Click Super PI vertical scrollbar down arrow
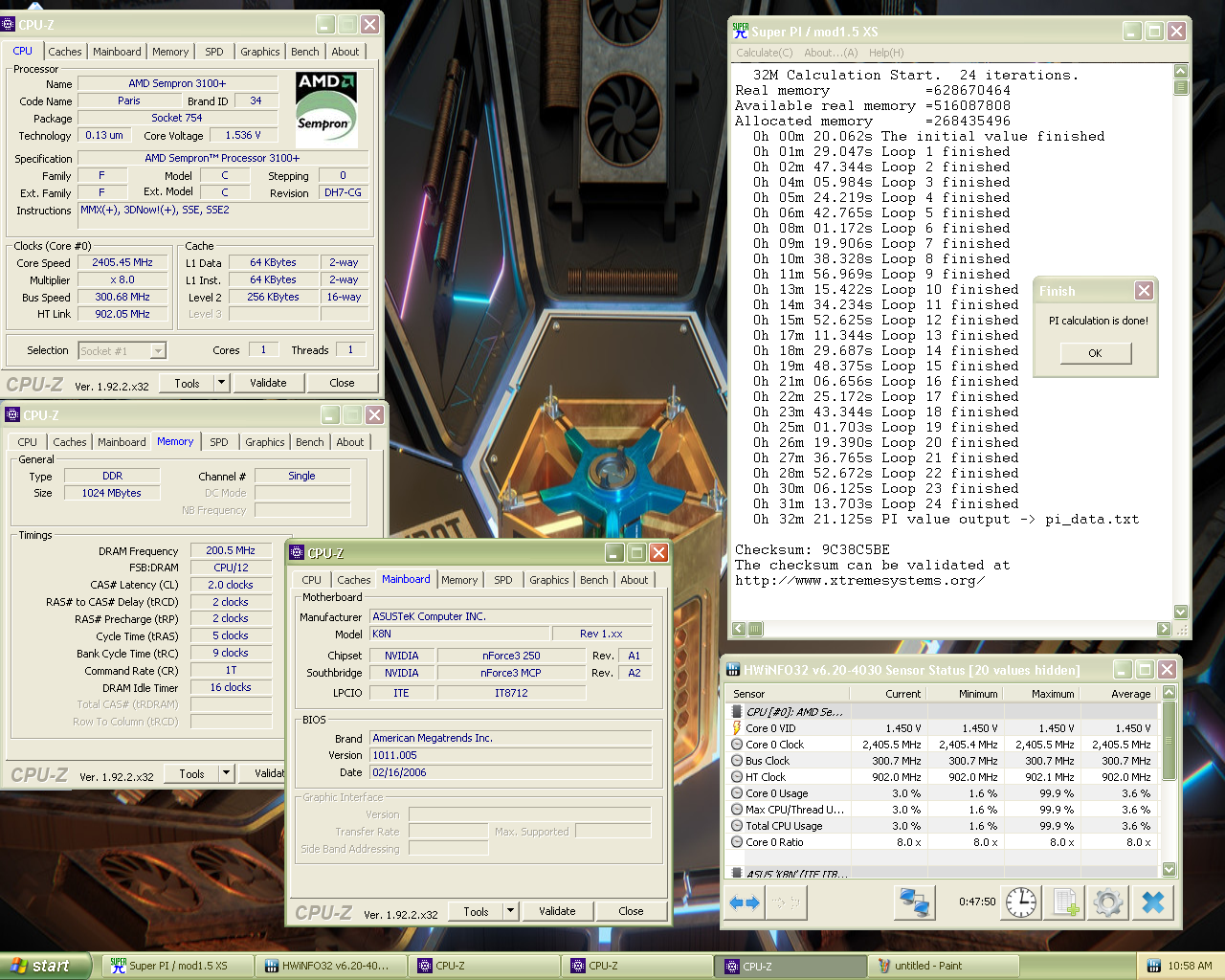1225x980 pixels. click(x=1181, y=612)
